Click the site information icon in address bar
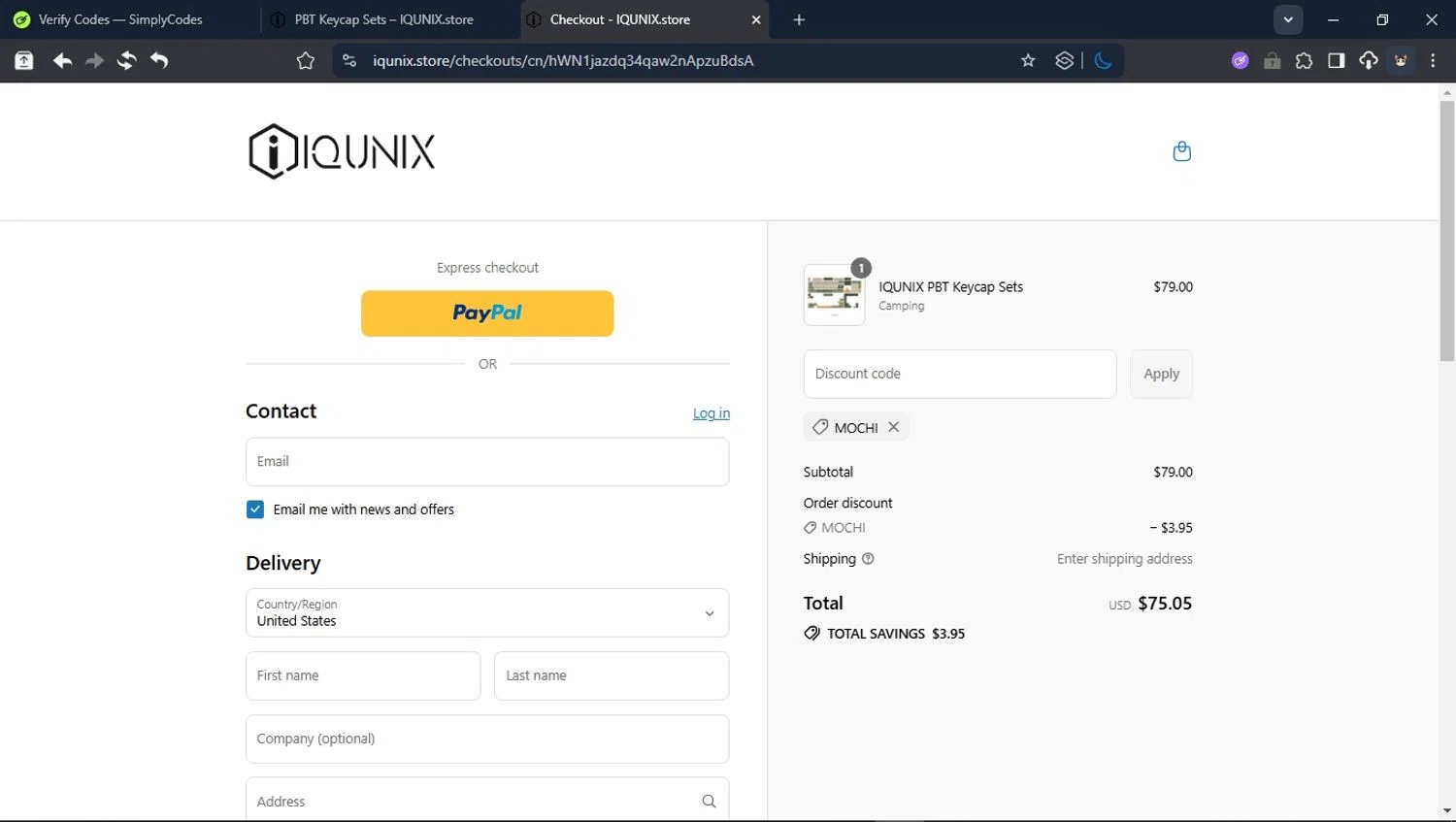 (x=349, y=60)
